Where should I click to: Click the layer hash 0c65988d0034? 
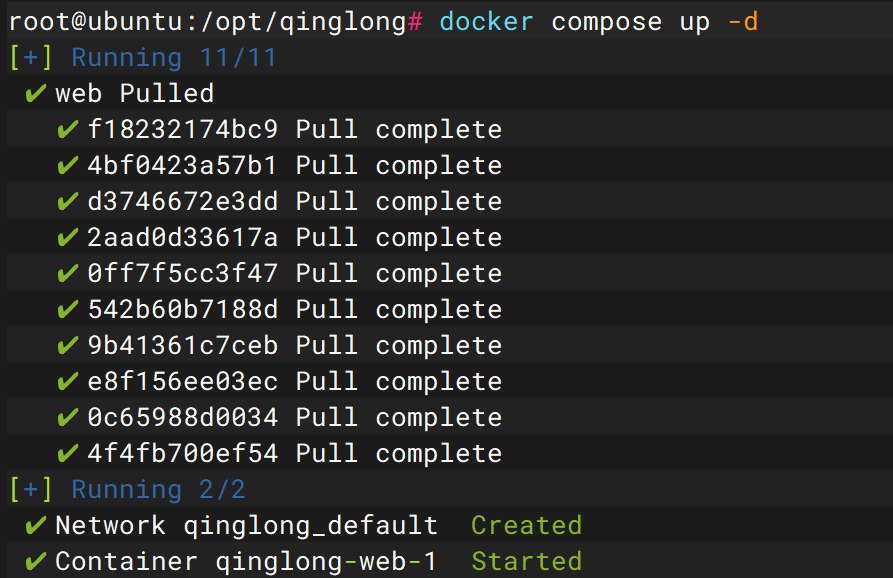(x=183, y=418)
